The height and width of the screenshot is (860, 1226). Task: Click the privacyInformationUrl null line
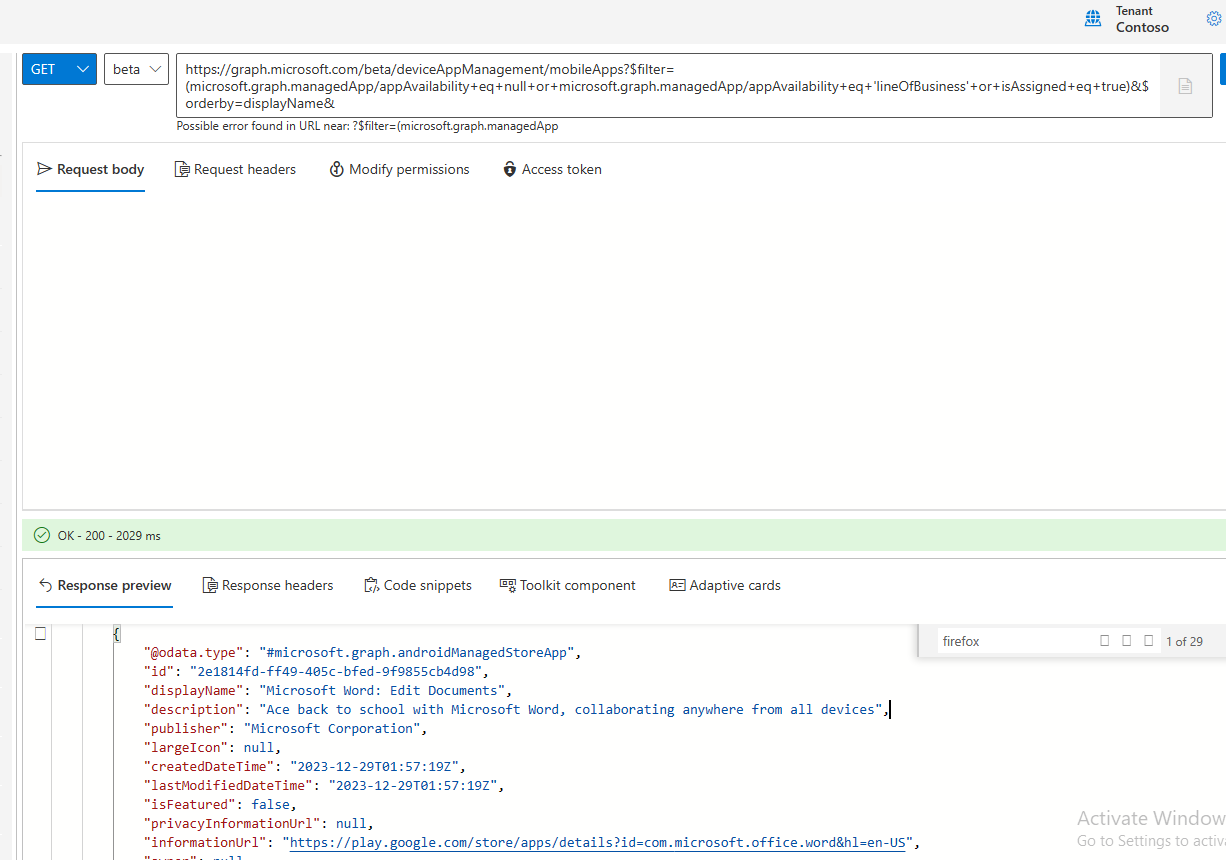pyautogui.click(x=259, y=823)
